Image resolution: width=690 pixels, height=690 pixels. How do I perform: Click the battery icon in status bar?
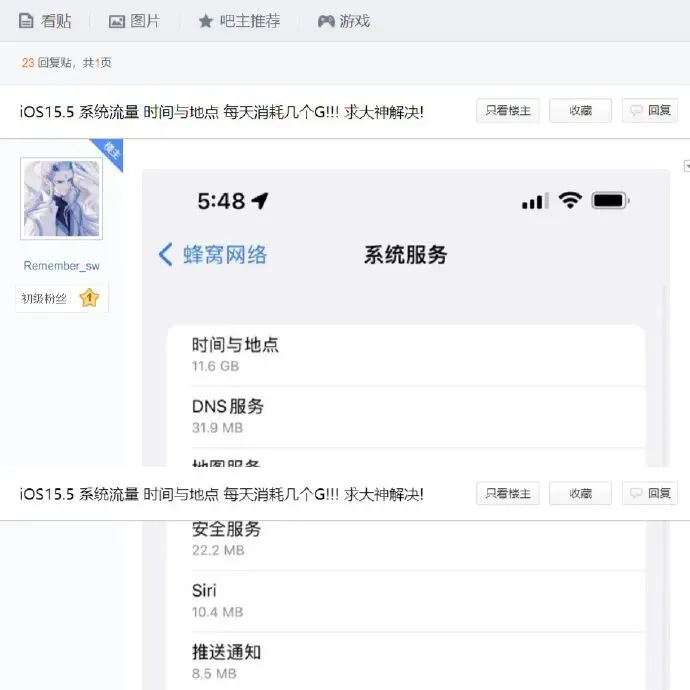(610, 201)
